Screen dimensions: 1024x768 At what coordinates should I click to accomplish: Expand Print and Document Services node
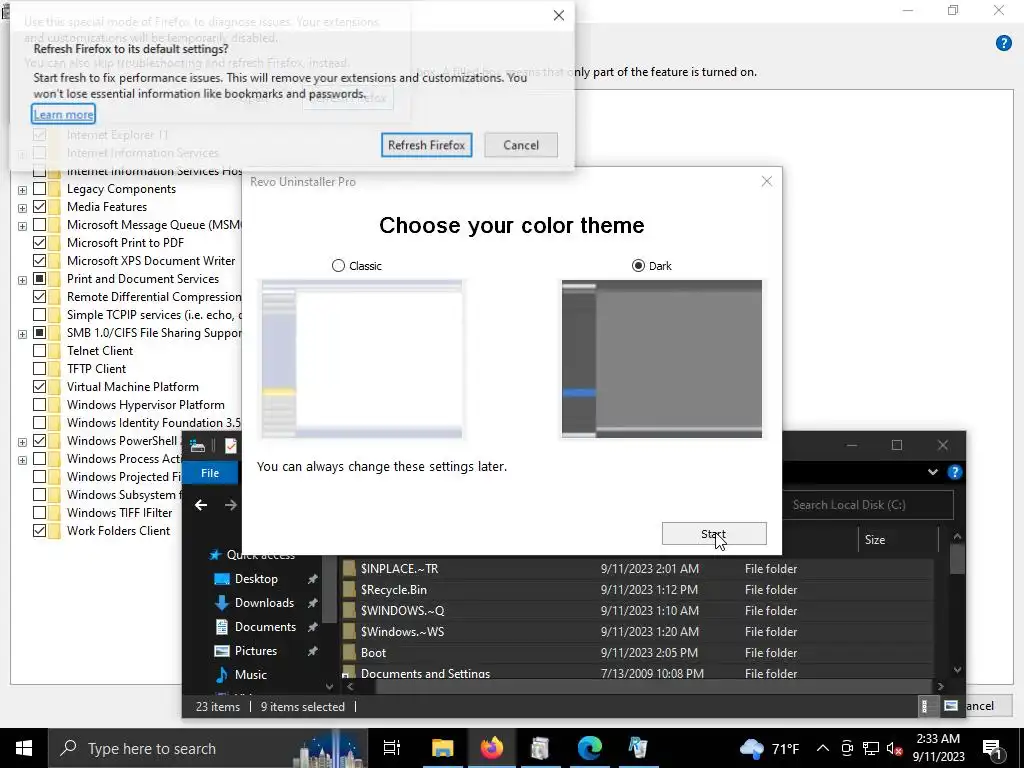click(22, 280)
